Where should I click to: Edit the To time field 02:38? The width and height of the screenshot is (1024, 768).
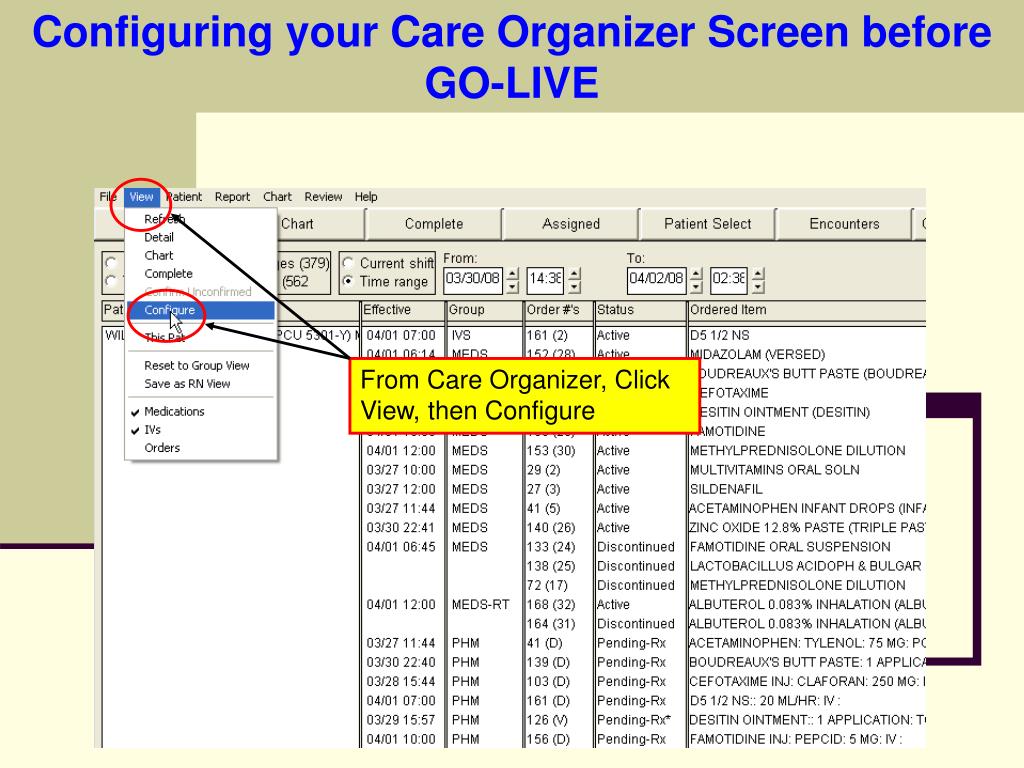[x=728, y=279]
